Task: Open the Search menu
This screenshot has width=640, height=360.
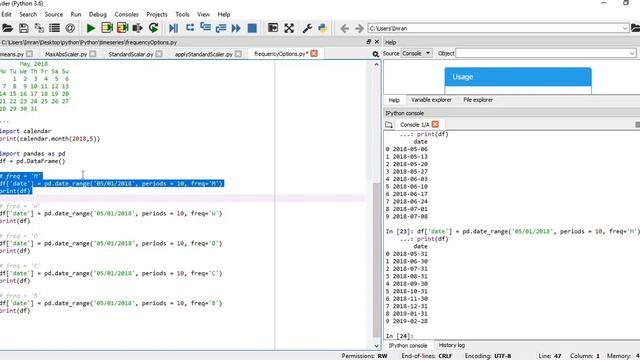Action: [28, 14]
